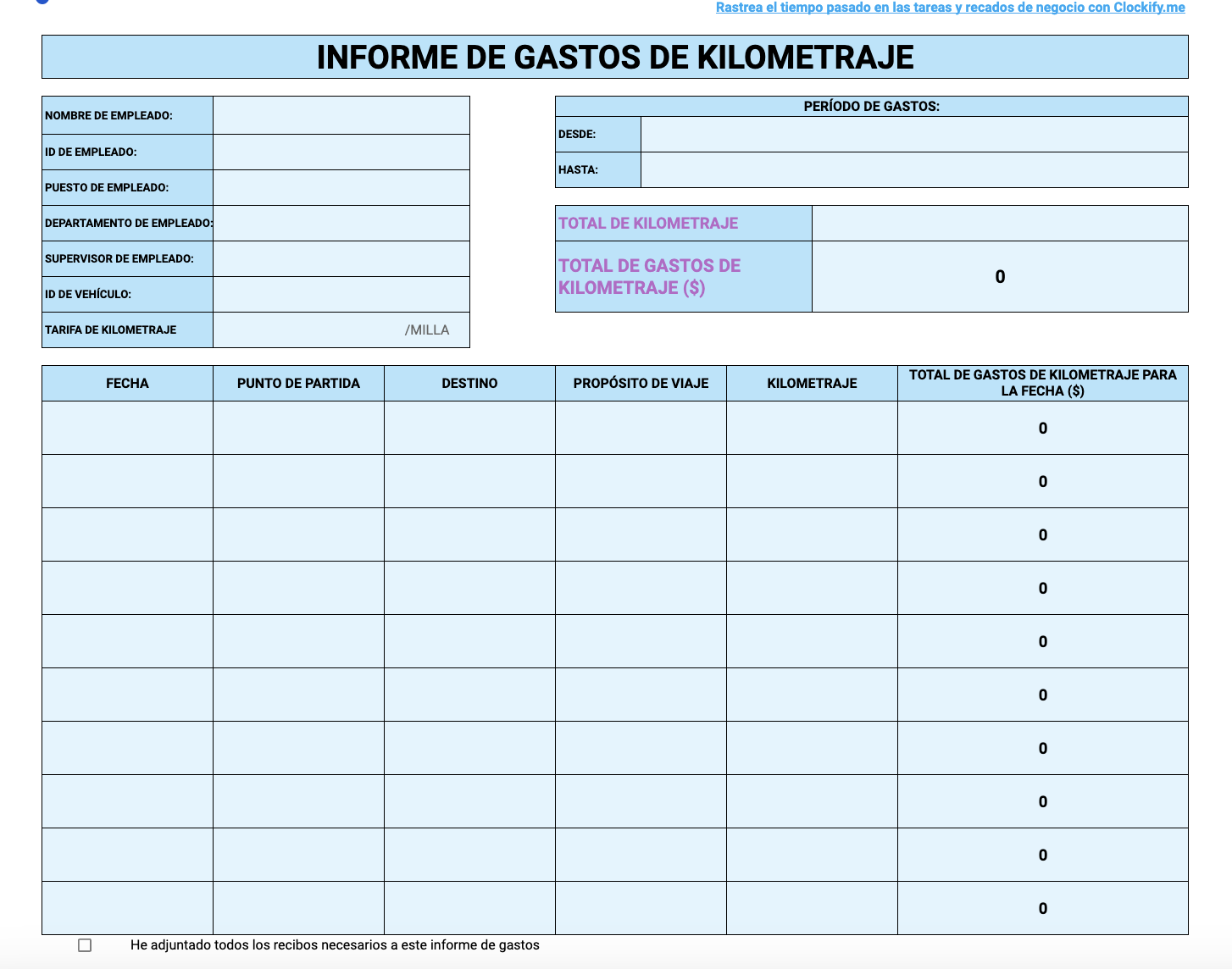Click the first row Destino cell
The width and height of the screenshot is (1232, 969).
[x=469, y=428]
